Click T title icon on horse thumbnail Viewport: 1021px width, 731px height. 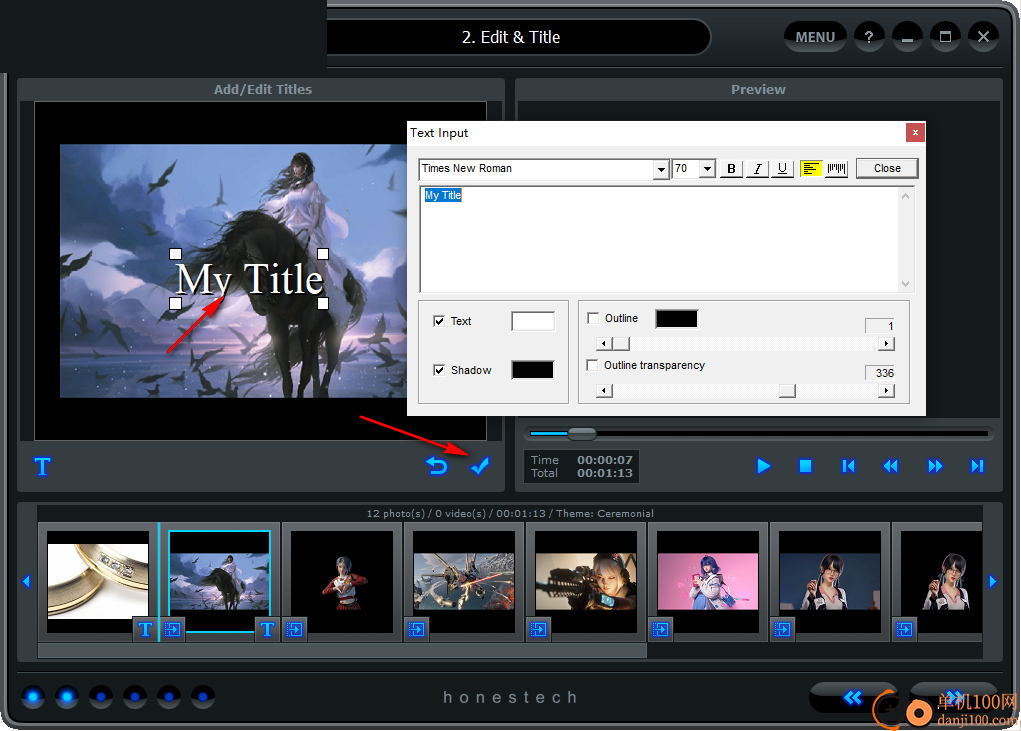tap(267, 629)
